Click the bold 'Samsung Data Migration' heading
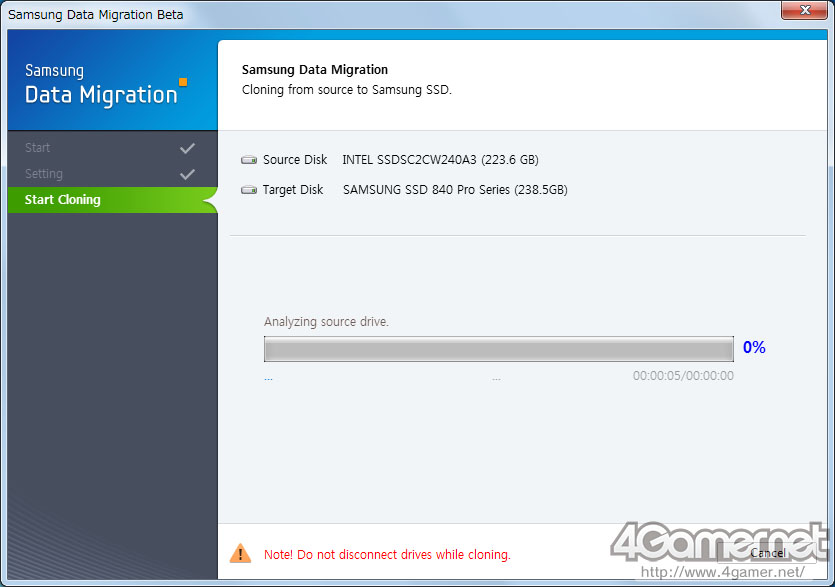 pyautogui.click(x=315, y=70)
